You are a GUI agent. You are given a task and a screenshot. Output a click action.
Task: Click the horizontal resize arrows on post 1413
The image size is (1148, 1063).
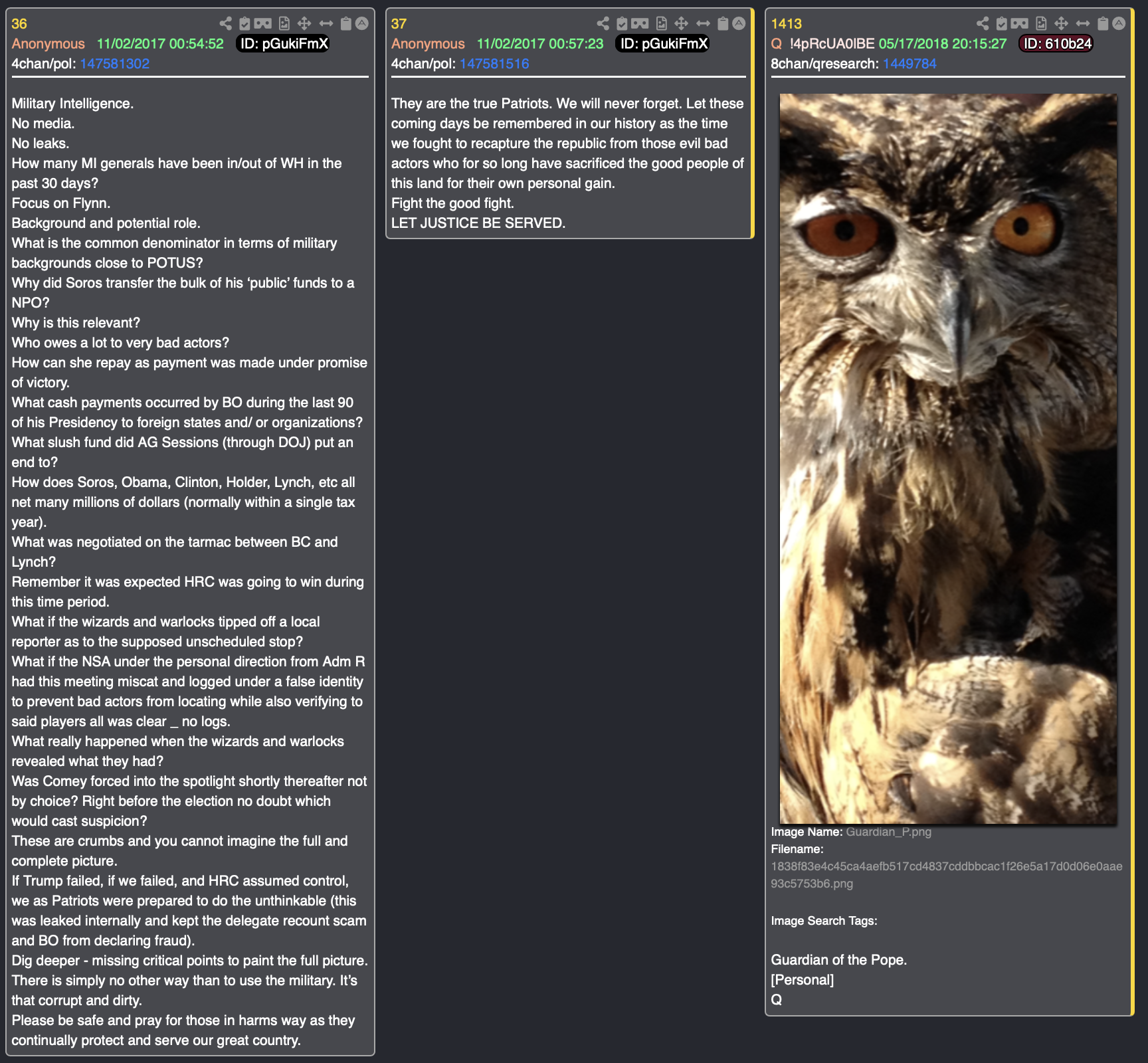(1084, 24)
